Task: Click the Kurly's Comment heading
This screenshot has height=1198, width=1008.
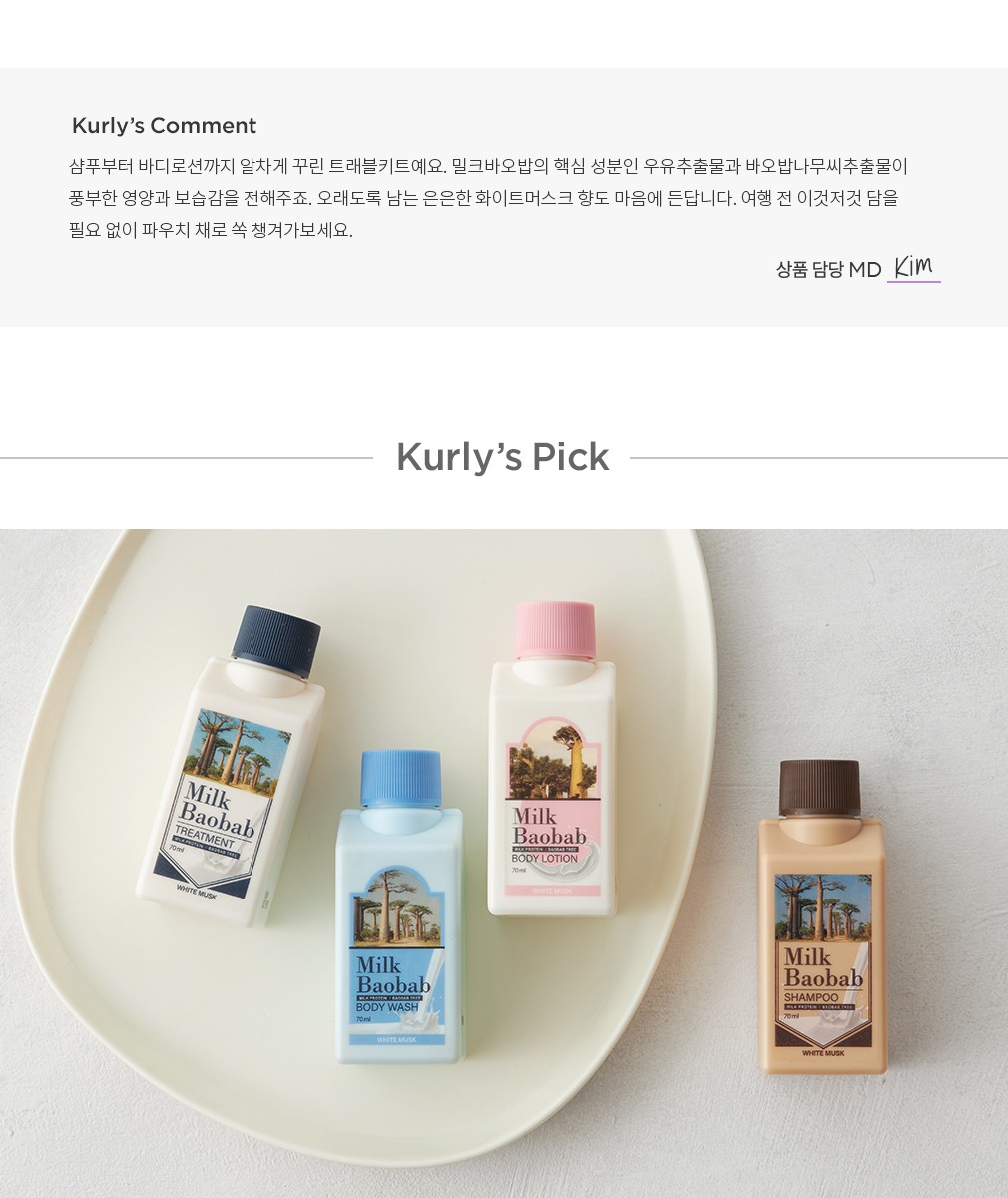Action: point(164,126)
